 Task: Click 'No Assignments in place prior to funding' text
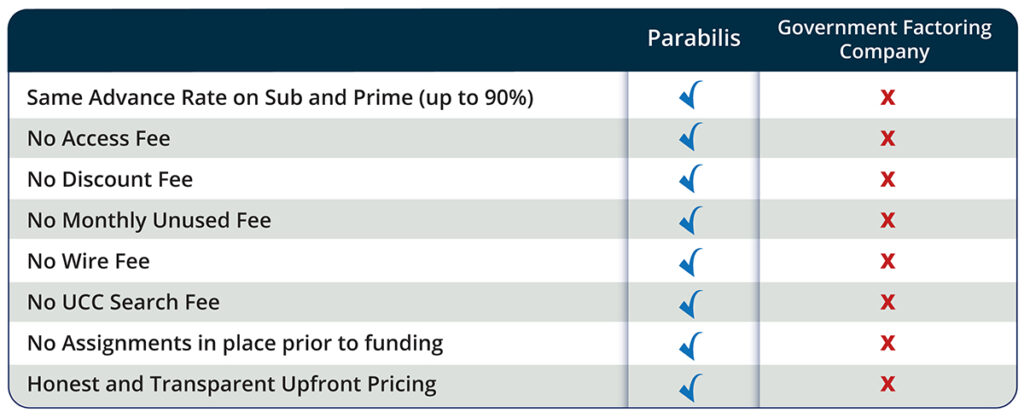coord(235,343)
